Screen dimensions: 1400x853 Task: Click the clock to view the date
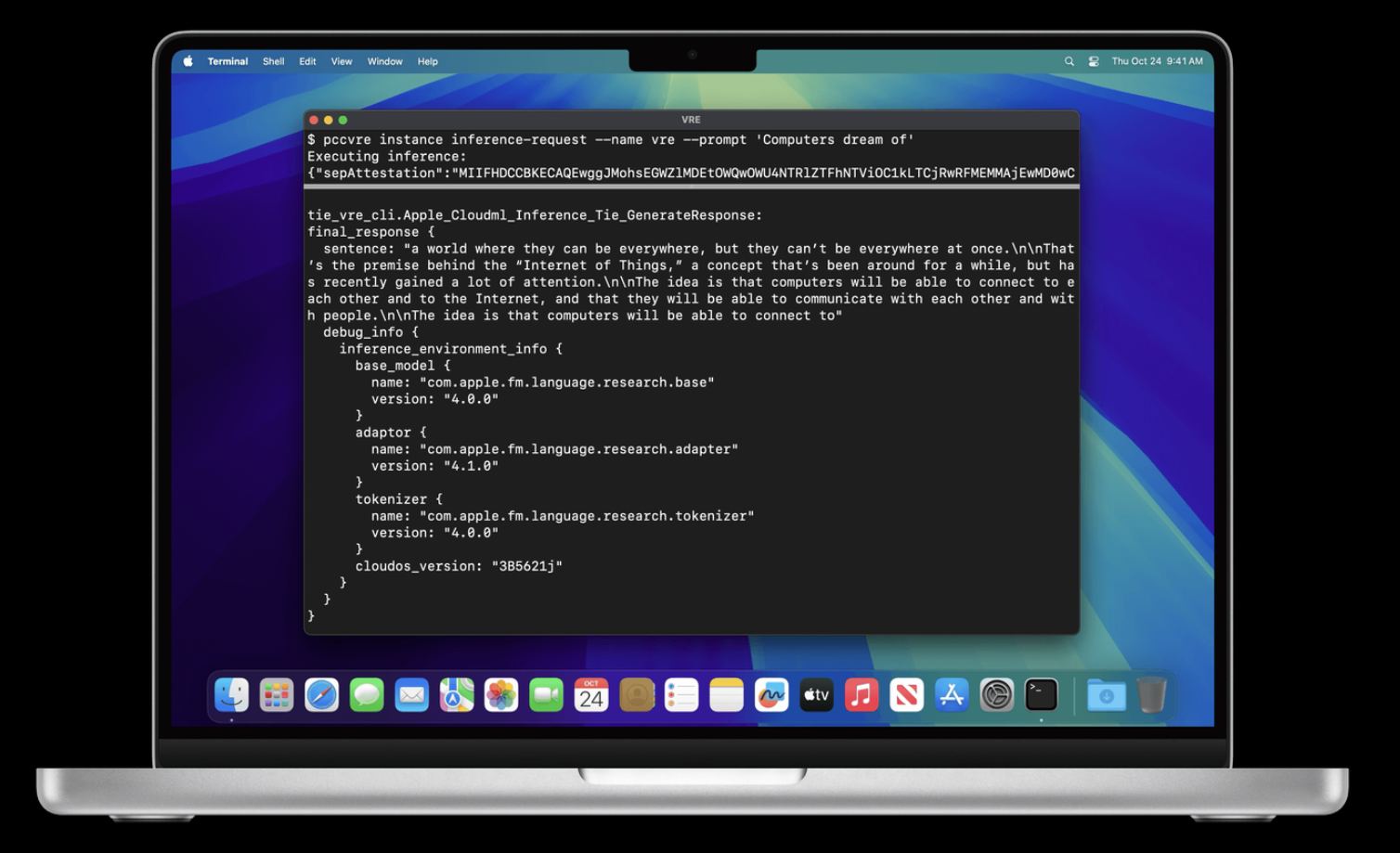tap(1158, 60)
